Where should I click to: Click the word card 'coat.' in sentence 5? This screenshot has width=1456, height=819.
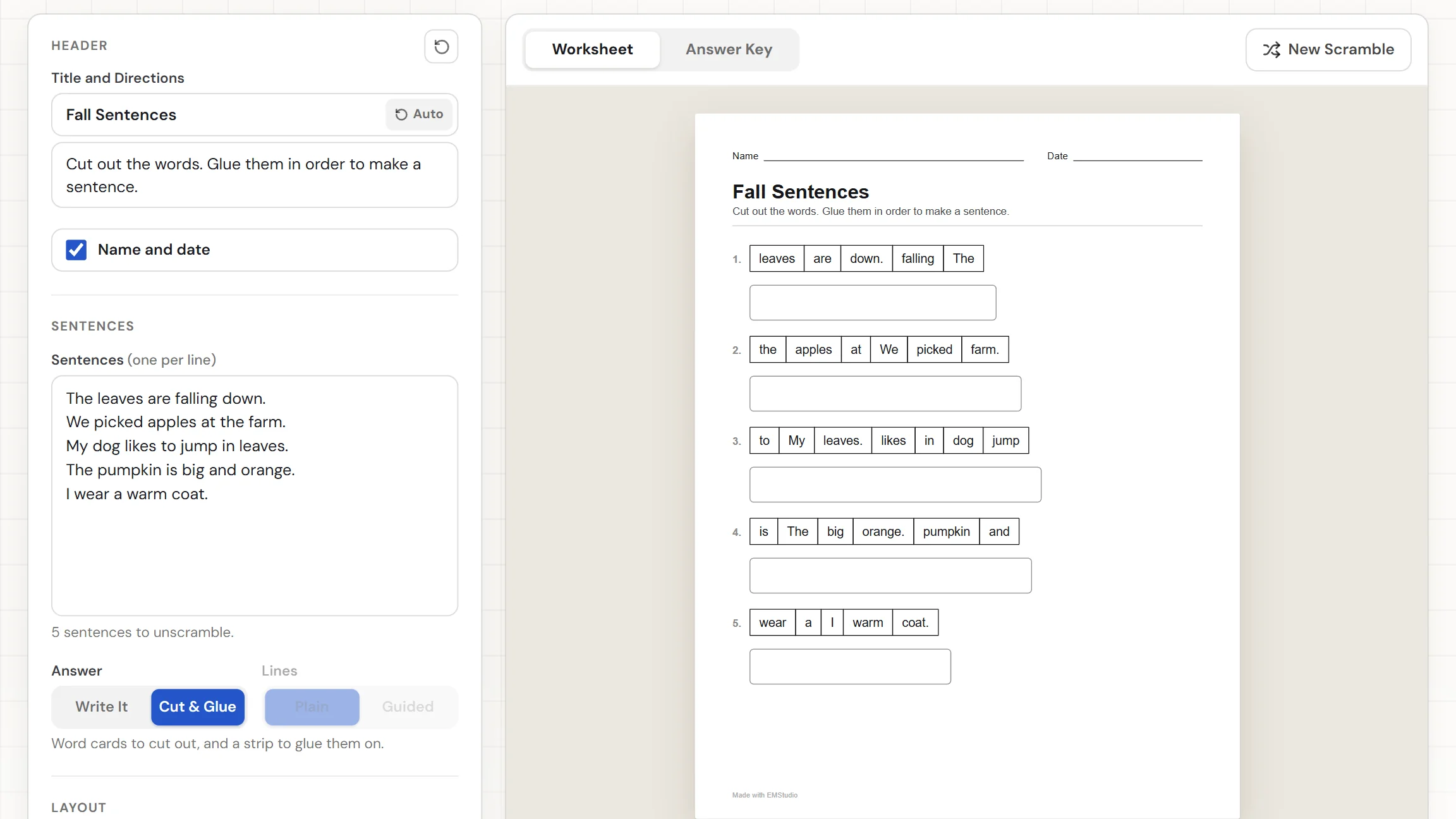tap(915, 622)
